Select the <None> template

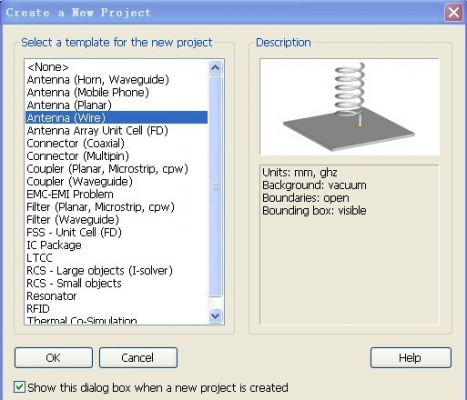116,67
